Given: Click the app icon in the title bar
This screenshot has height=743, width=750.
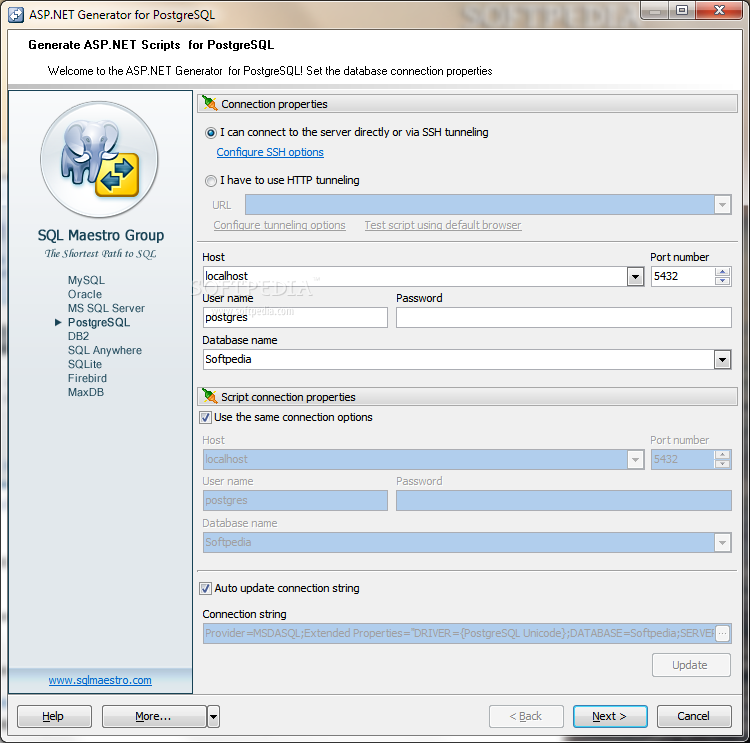Looking at the screenshot, I should [16, 15].
